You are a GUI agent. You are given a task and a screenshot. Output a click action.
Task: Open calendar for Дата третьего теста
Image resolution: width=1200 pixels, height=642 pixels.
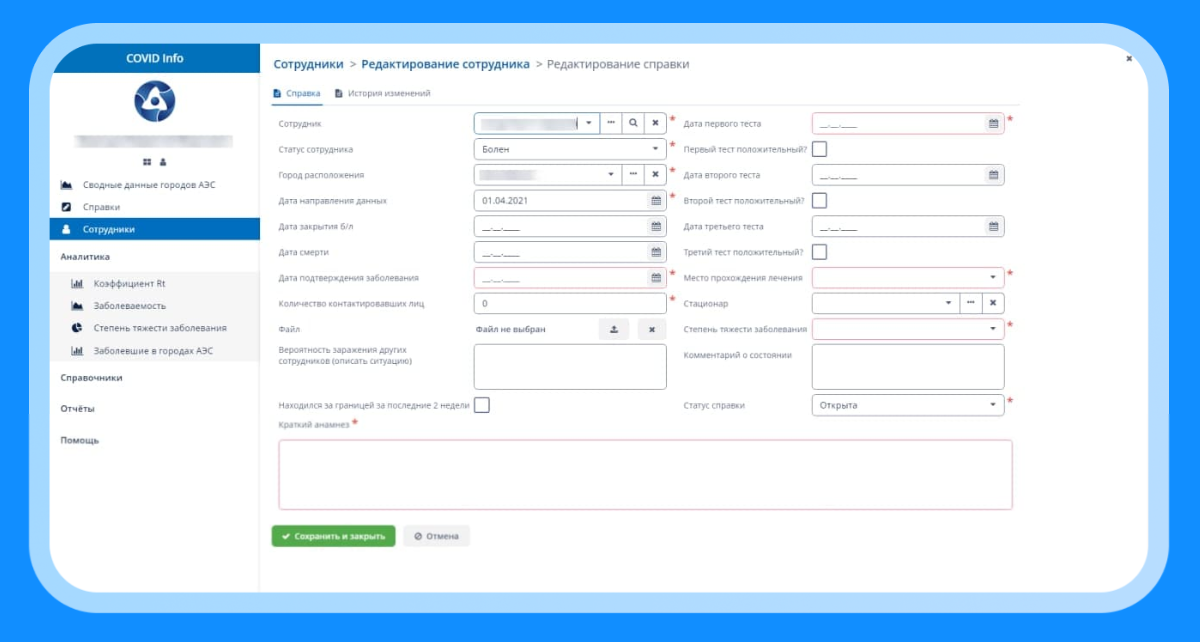pyautogui.click(x=994, y=226)
